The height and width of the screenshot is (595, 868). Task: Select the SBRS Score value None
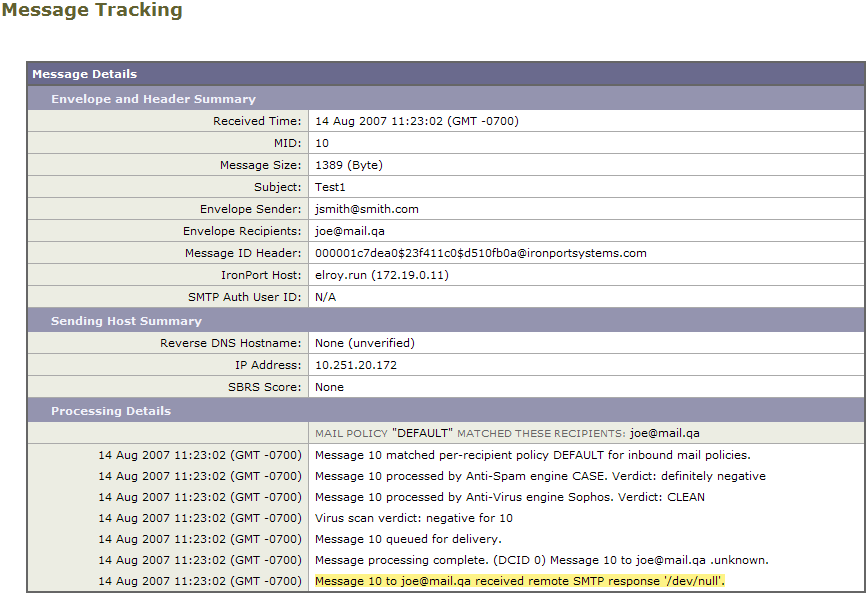point(329,387)
